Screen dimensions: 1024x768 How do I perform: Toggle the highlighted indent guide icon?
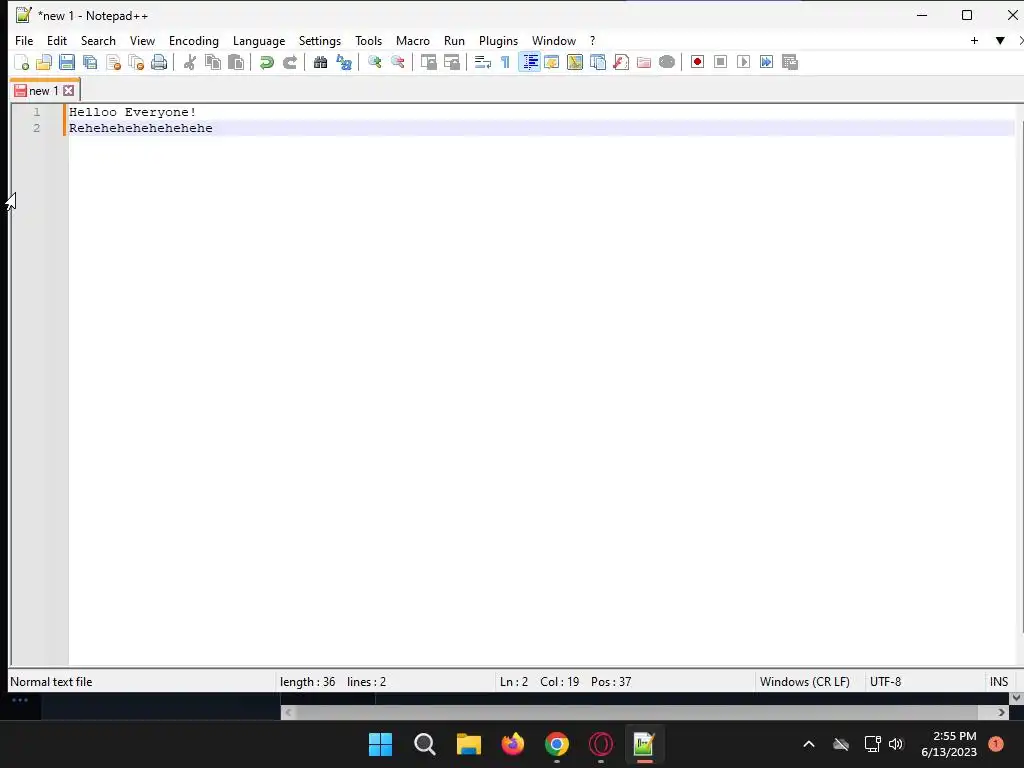point(530,62)
